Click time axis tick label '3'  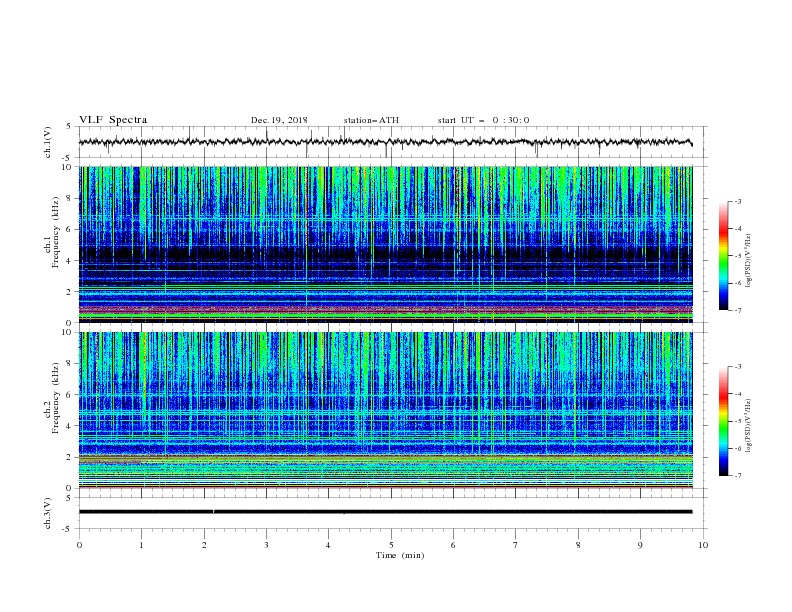click(x=266, y=545)
